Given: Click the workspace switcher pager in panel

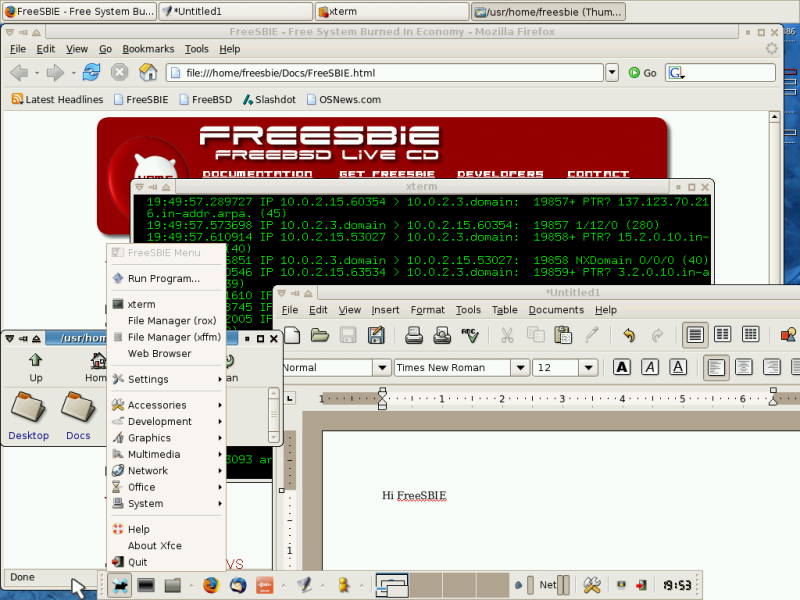Looking at the screenshot, I should pyautogui.click(x=392, y=585).
